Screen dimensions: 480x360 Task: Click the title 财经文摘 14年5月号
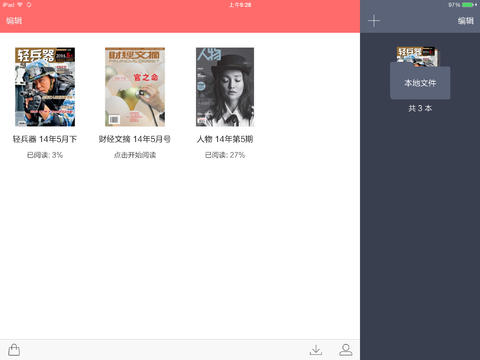click(x=135, y=139)
